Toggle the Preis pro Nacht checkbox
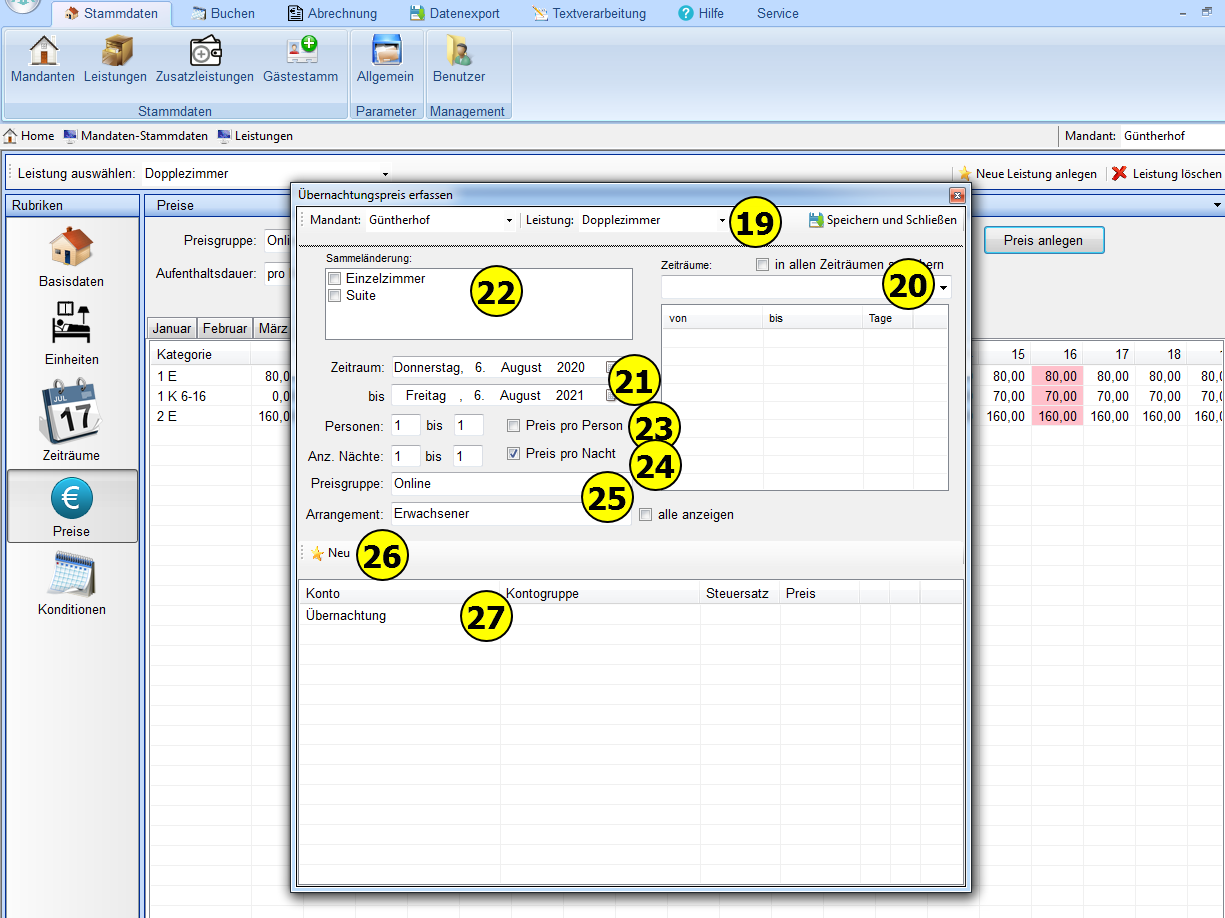1225x918 pixels. click(x=514, y=454)
